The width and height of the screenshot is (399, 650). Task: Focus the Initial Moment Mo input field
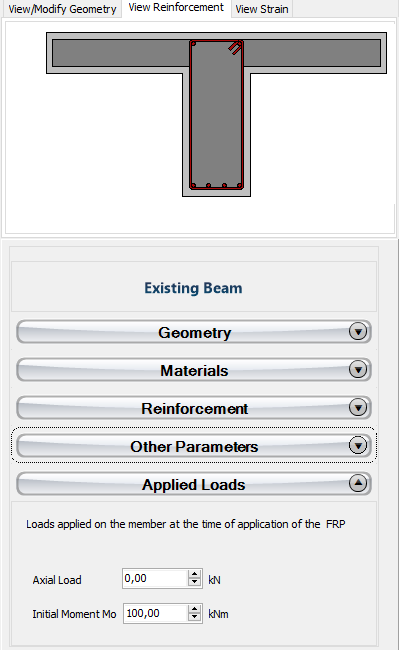(156, 614)
